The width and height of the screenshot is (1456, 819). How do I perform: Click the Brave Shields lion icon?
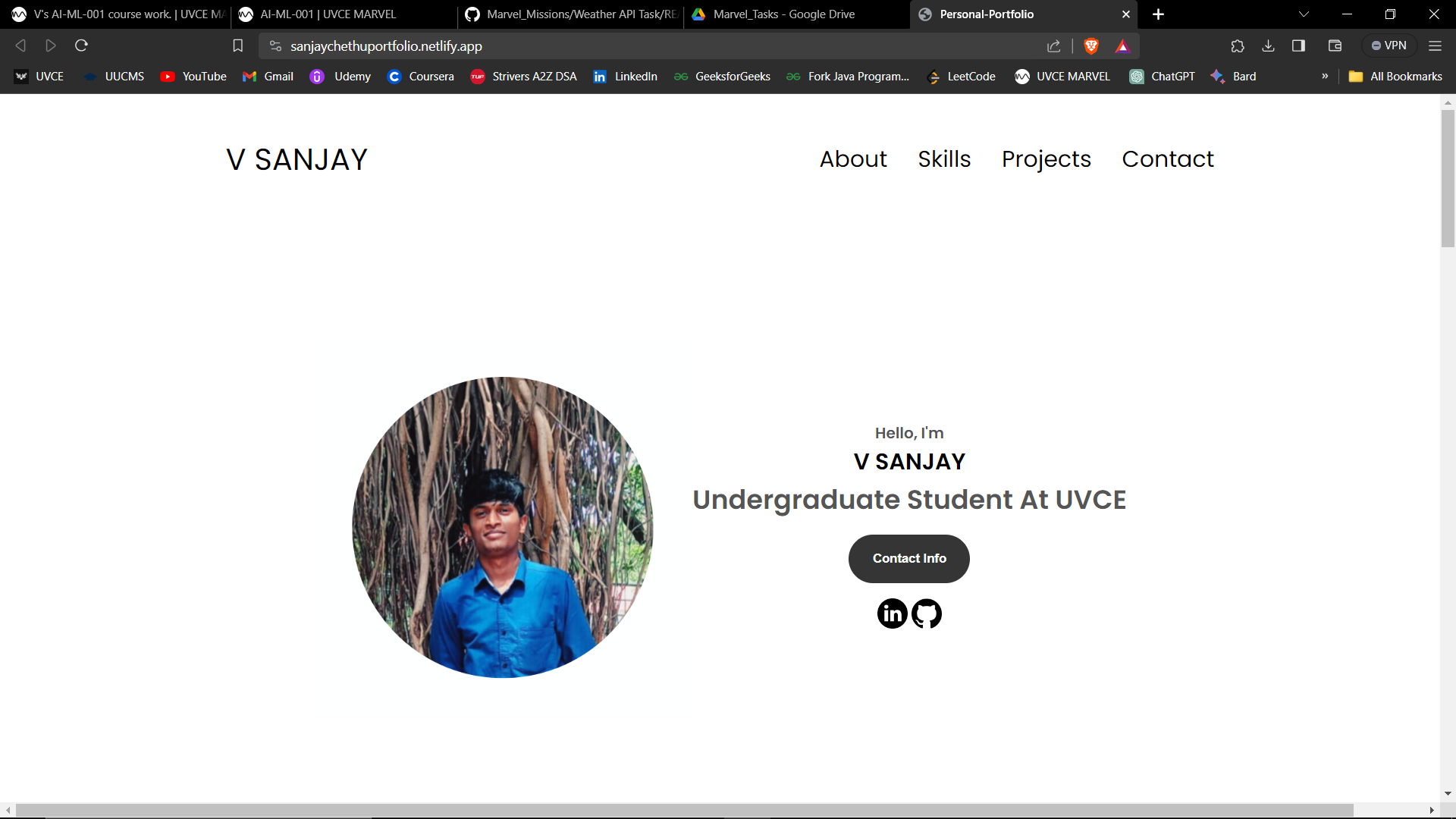1091,46
